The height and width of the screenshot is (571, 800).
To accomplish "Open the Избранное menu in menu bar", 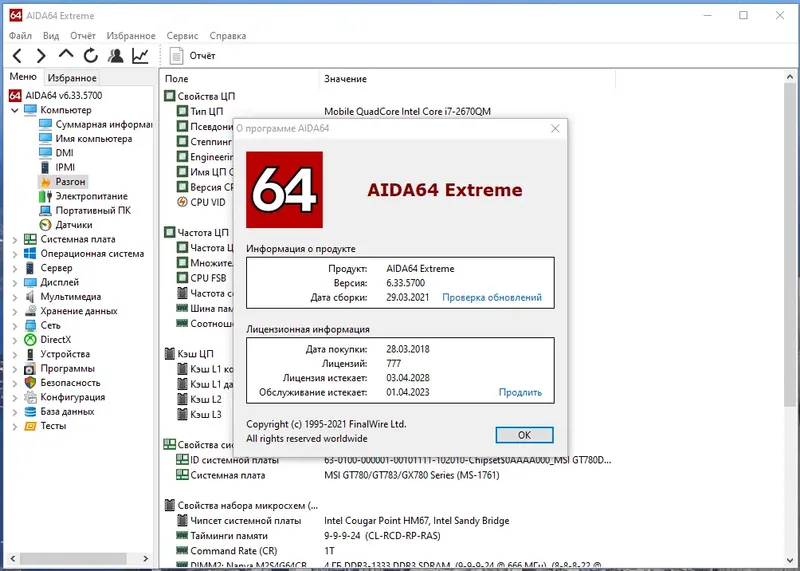I will pyautogui.click(x=131, y=36).
